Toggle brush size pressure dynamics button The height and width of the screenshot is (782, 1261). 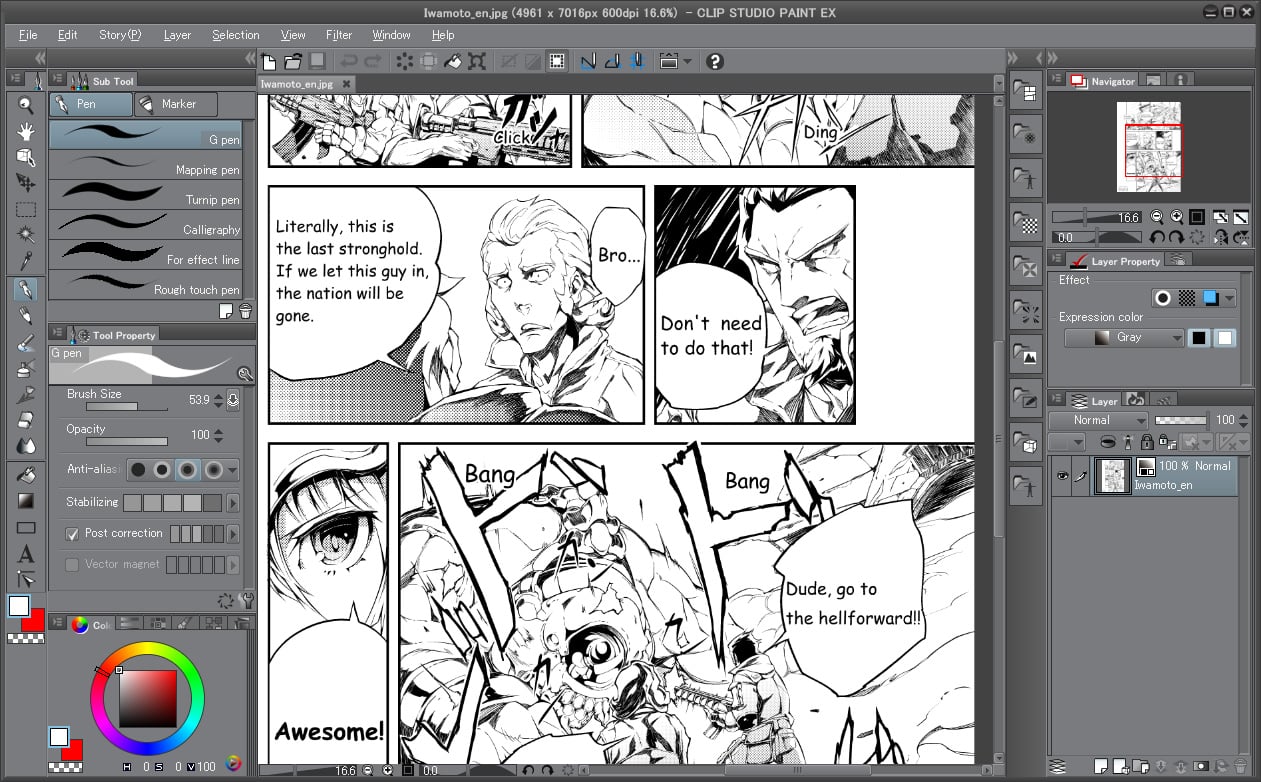[x=234, y=400]
